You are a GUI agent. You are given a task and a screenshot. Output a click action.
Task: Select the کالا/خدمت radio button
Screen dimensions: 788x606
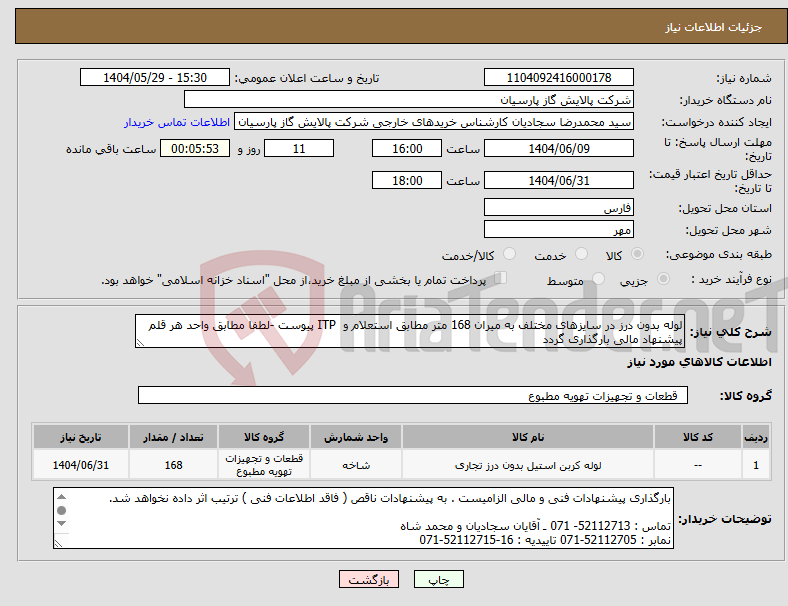pos(509,254)
